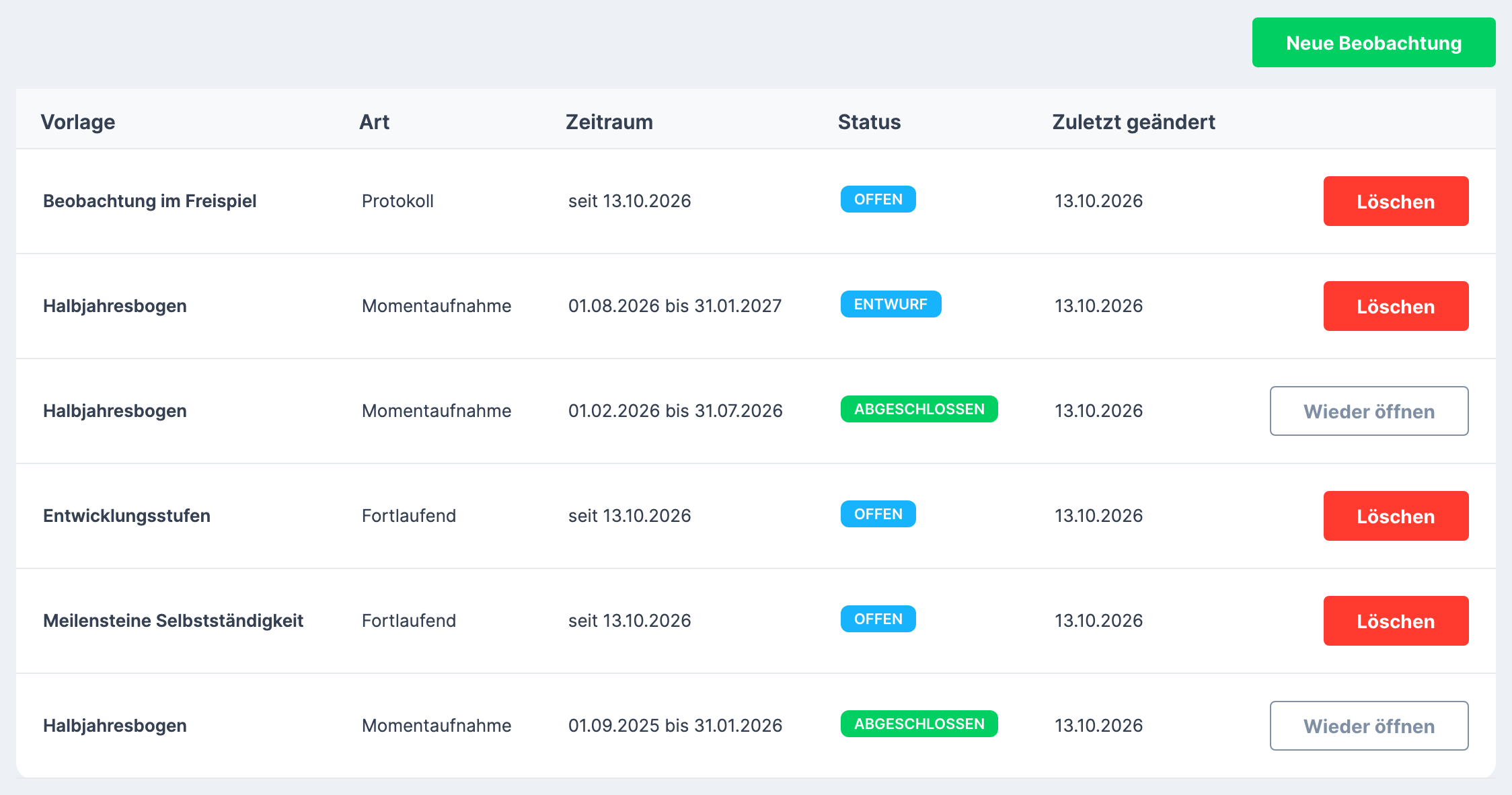The image size is (1512, 795).
Task: Click OFFEN badge in Meilensteine Selbstständigkeit row
Action: [878, 619]
